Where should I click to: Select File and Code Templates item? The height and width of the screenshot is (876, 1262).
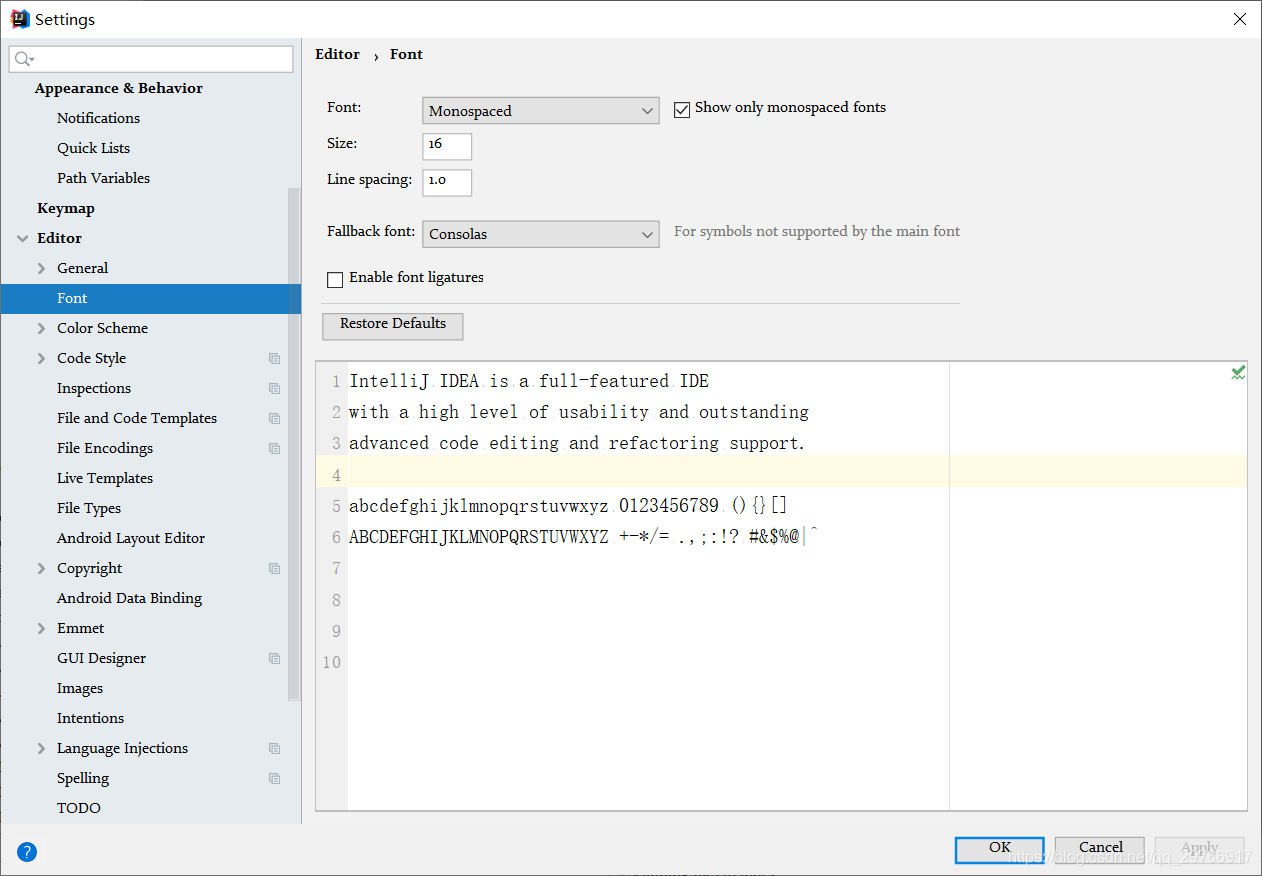pyautogui.click(x=137, y=418)
